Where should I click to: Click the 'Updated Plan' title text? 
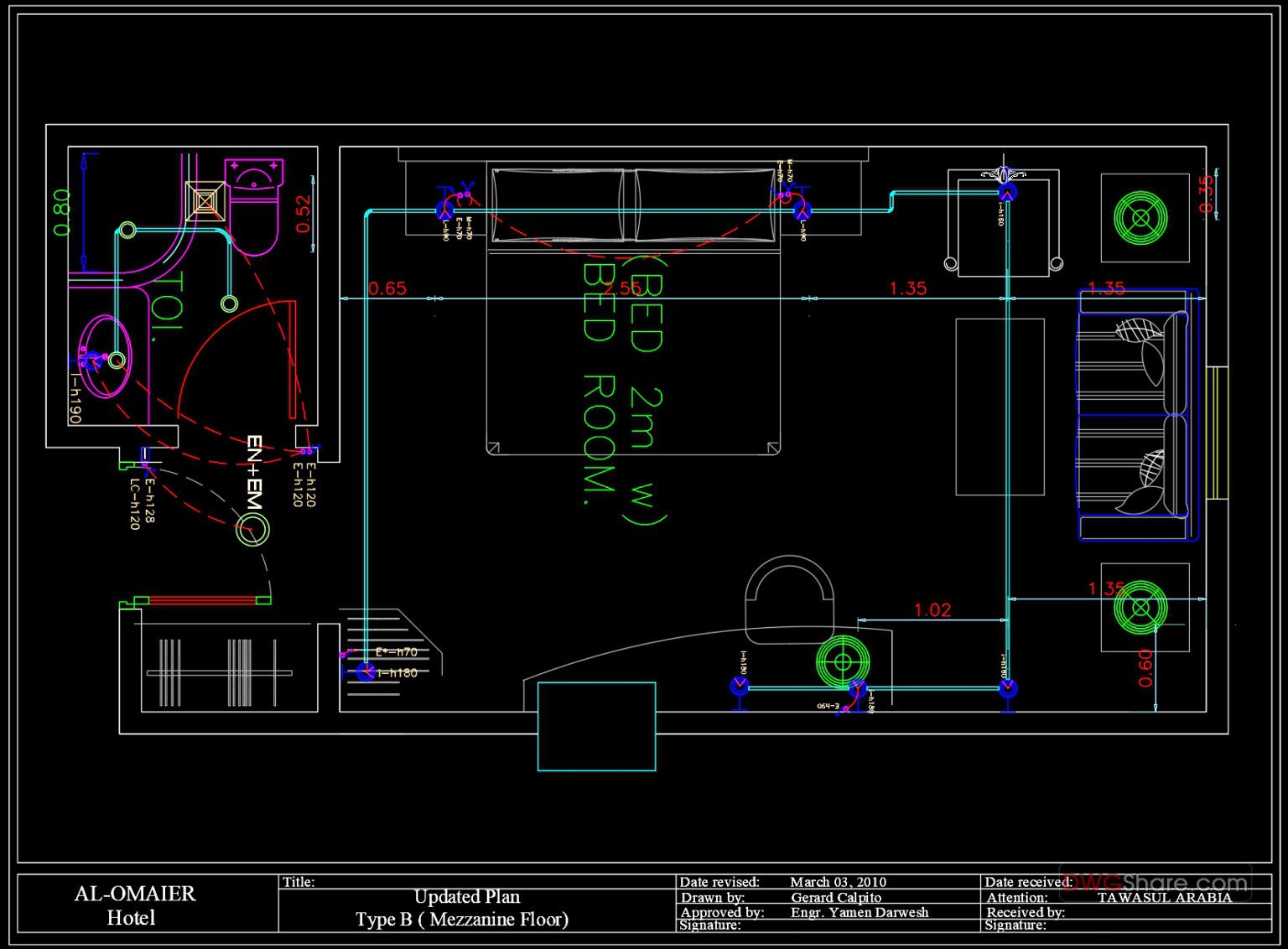click(467, 896)
